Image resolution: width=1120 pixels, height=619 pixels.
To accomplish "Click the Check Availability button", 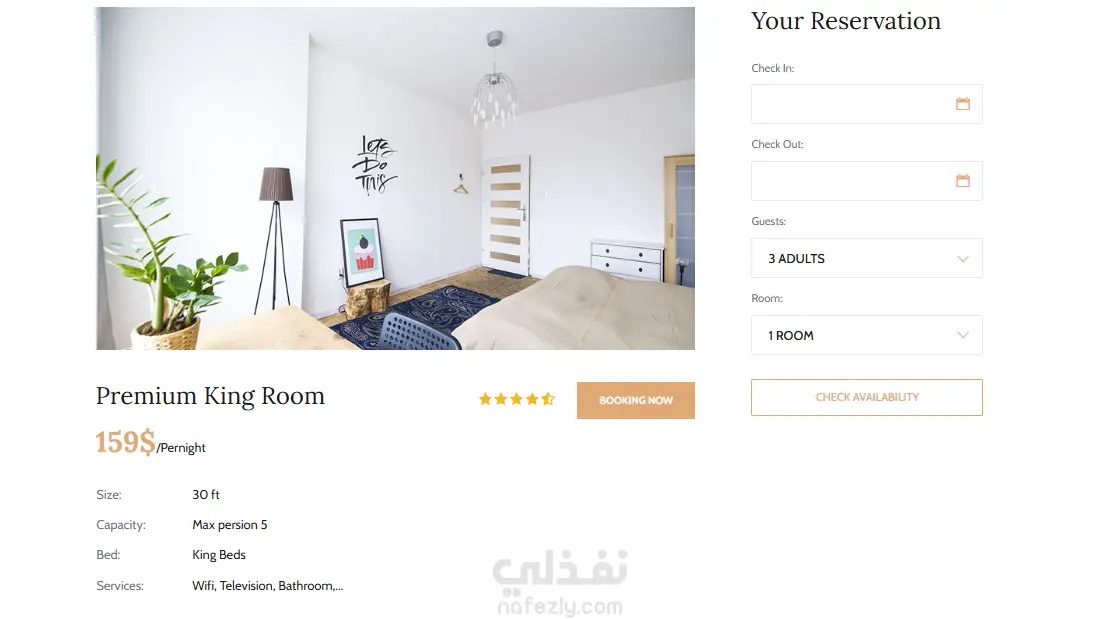I will tap(866, 398).
